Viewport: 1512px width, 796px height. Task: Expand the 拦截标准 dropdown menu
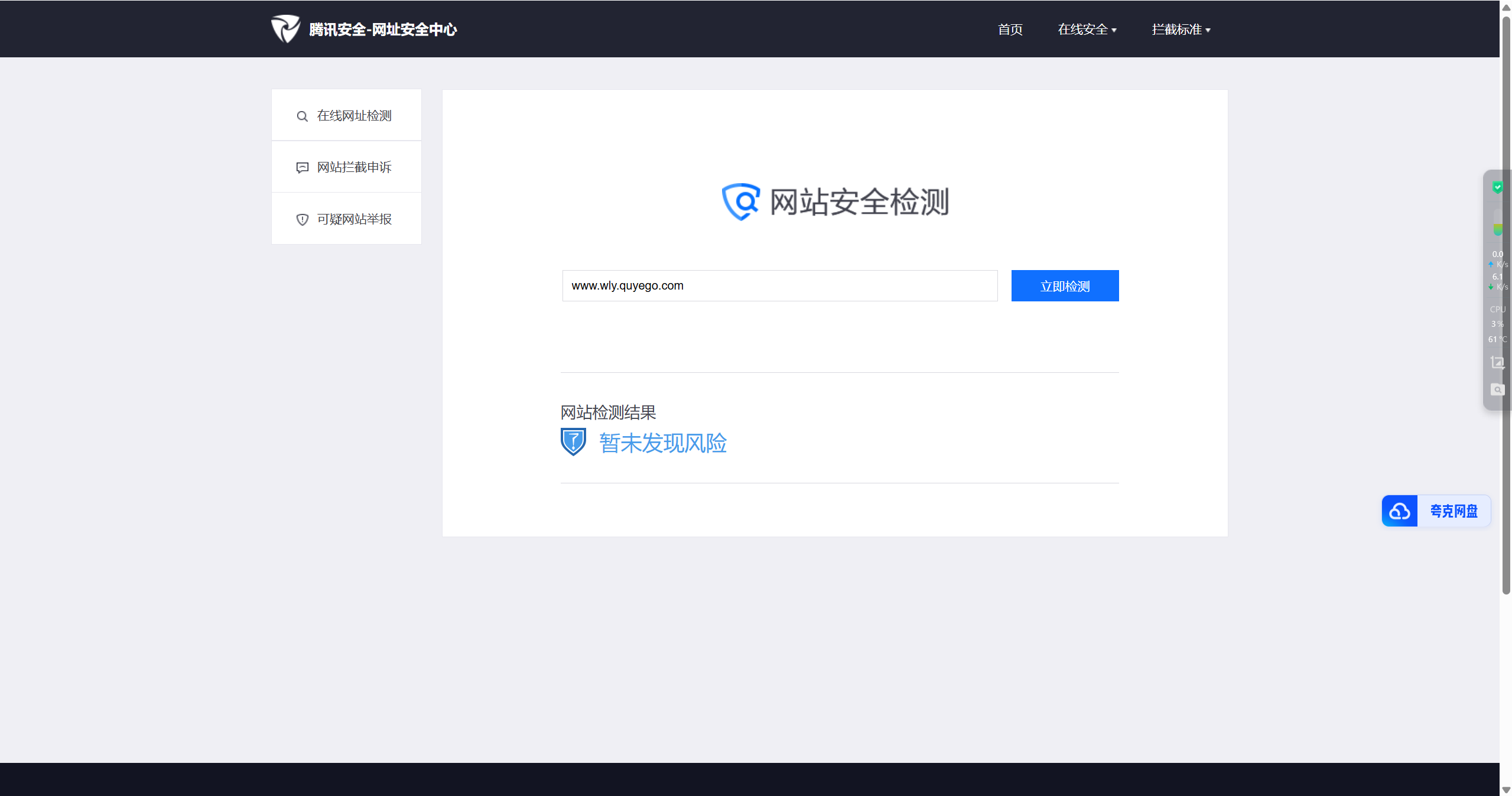click(1181, 30)
